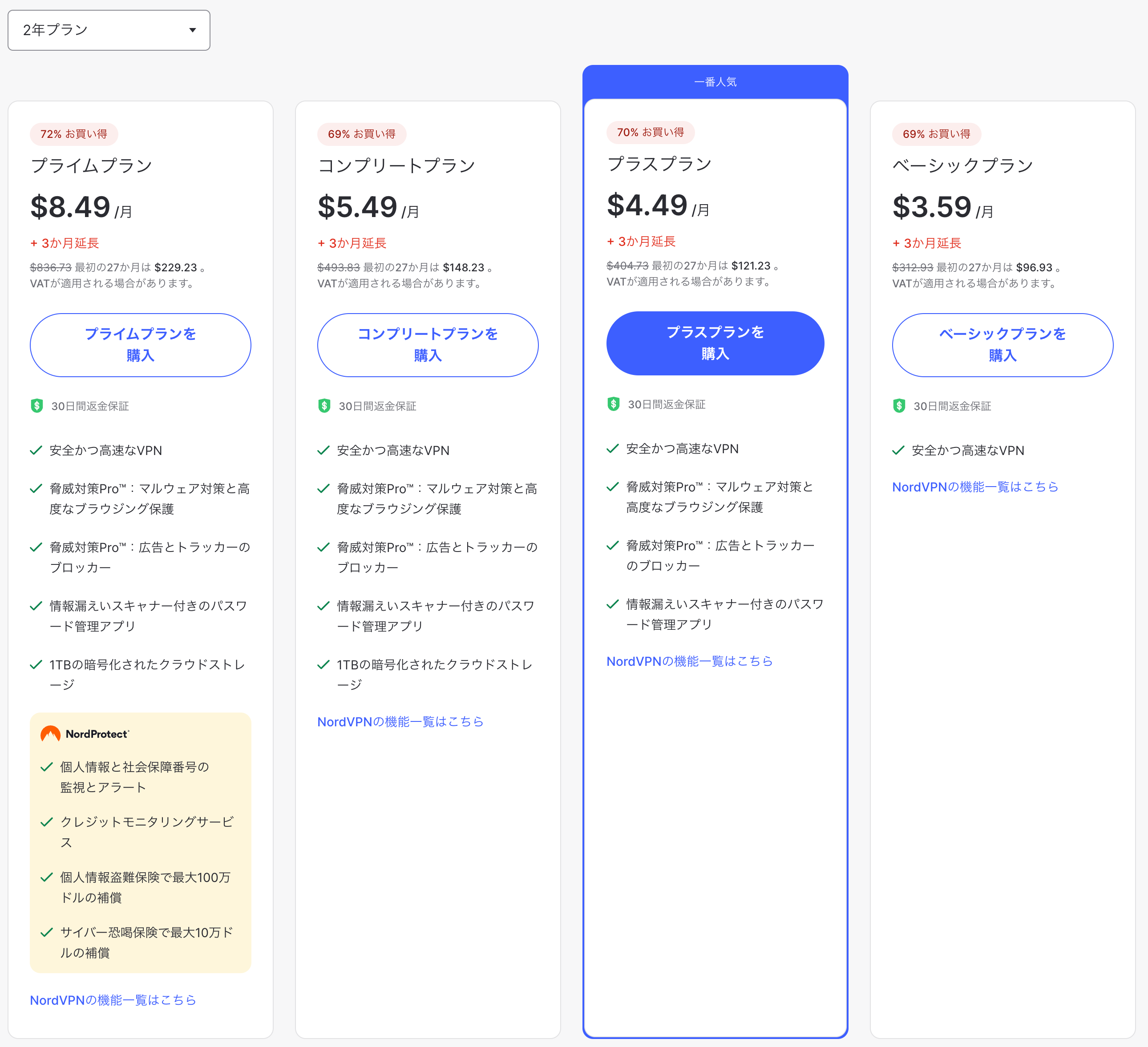This screenshot has height=1047, width=1148.
Task: Click the 30-day guarantee shield in ベーシック card
Action: (x=899, y=405)
